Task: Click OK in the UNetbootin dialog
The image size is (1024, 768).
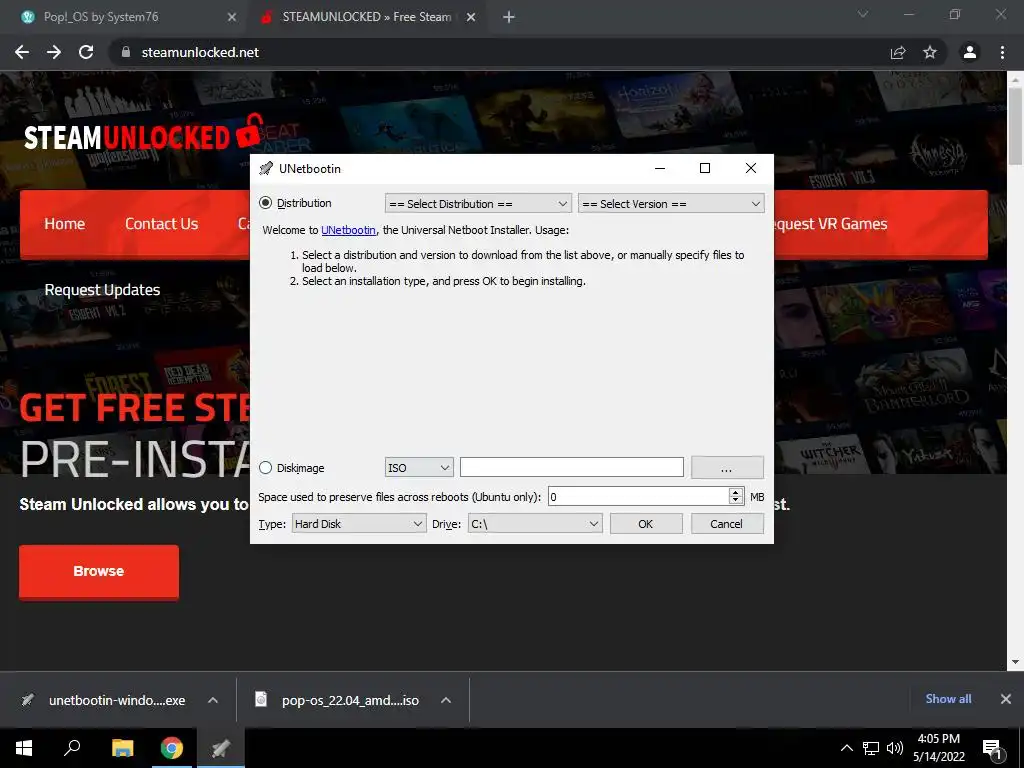Action: (x=646, y=524)
